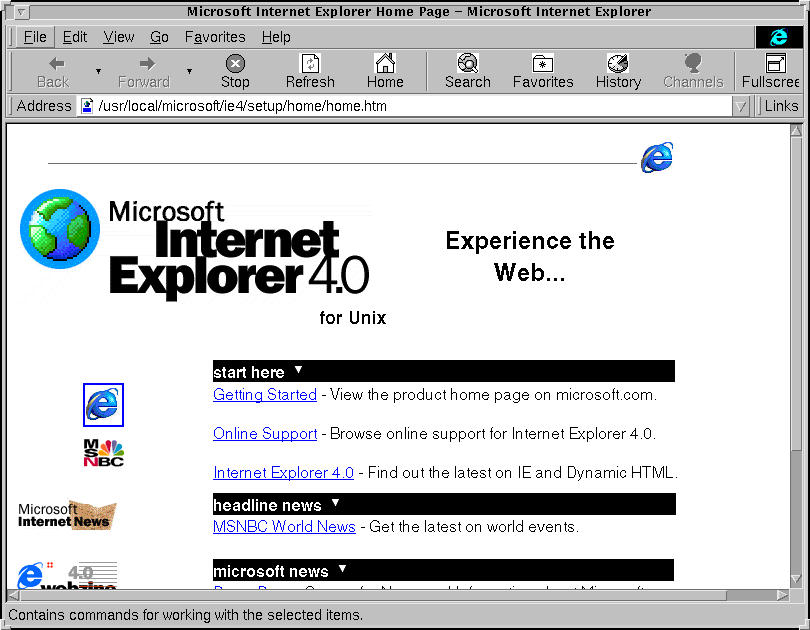Viewport: 810px width, 630px height.
Task: Follow the Online Support link
Action: pos(265,434)
